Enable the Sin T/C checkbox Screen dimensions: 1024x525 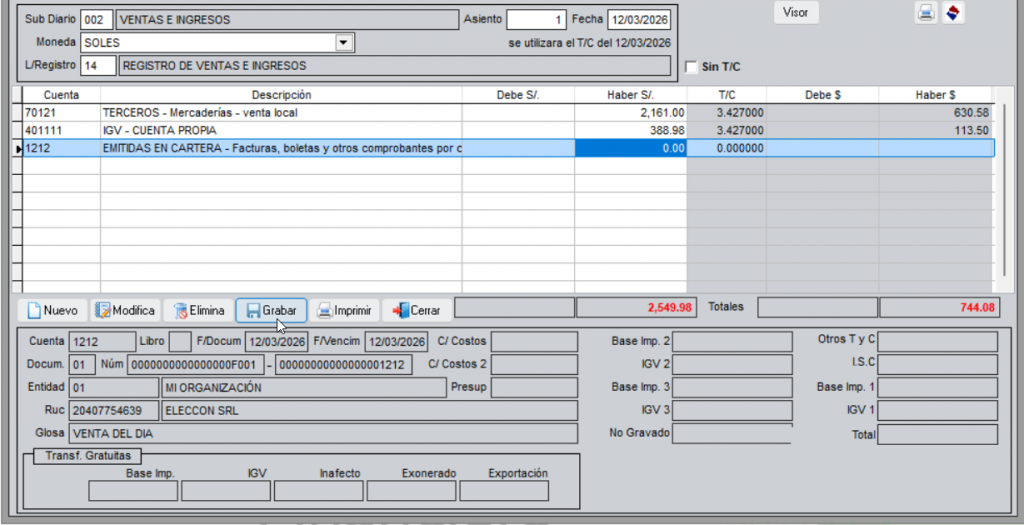[691, 67]
